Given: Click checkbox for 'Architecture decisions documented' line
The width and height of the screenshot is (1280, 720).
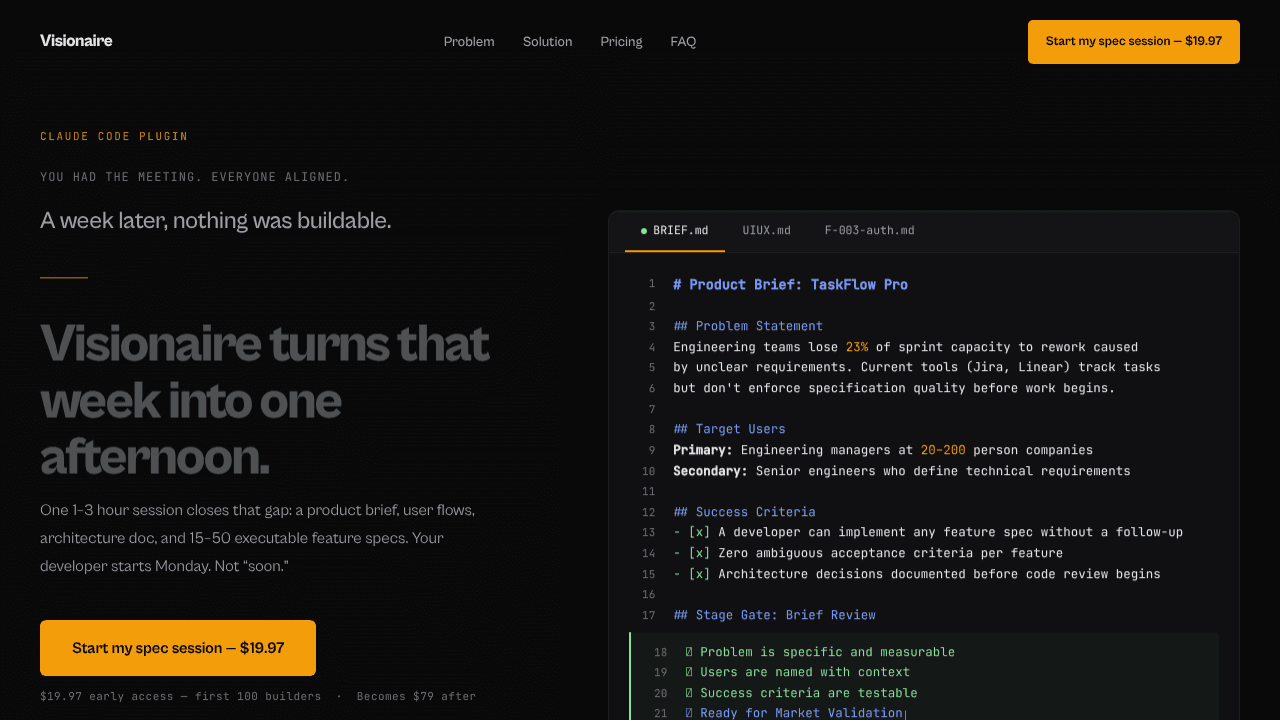Looking at the screenshot, I should click(700, 574).
